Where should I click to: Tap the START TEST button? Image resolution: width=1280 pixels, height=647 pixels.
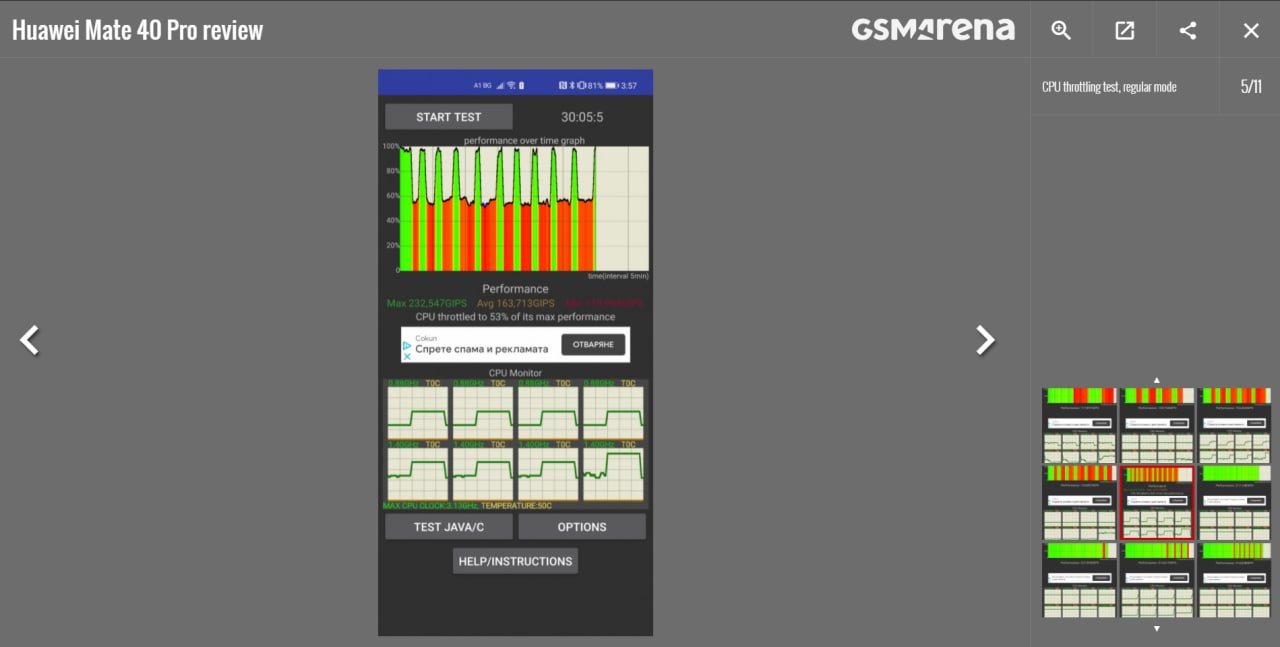(x=449, y=117)
